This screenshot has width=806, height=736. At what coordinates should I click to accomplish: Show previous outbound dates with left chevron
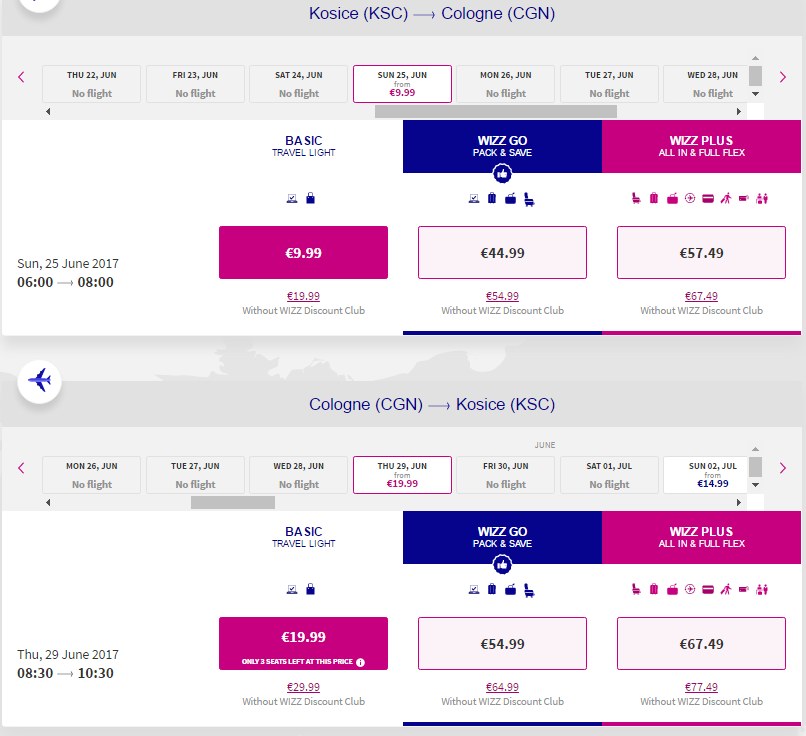(21, 77)
